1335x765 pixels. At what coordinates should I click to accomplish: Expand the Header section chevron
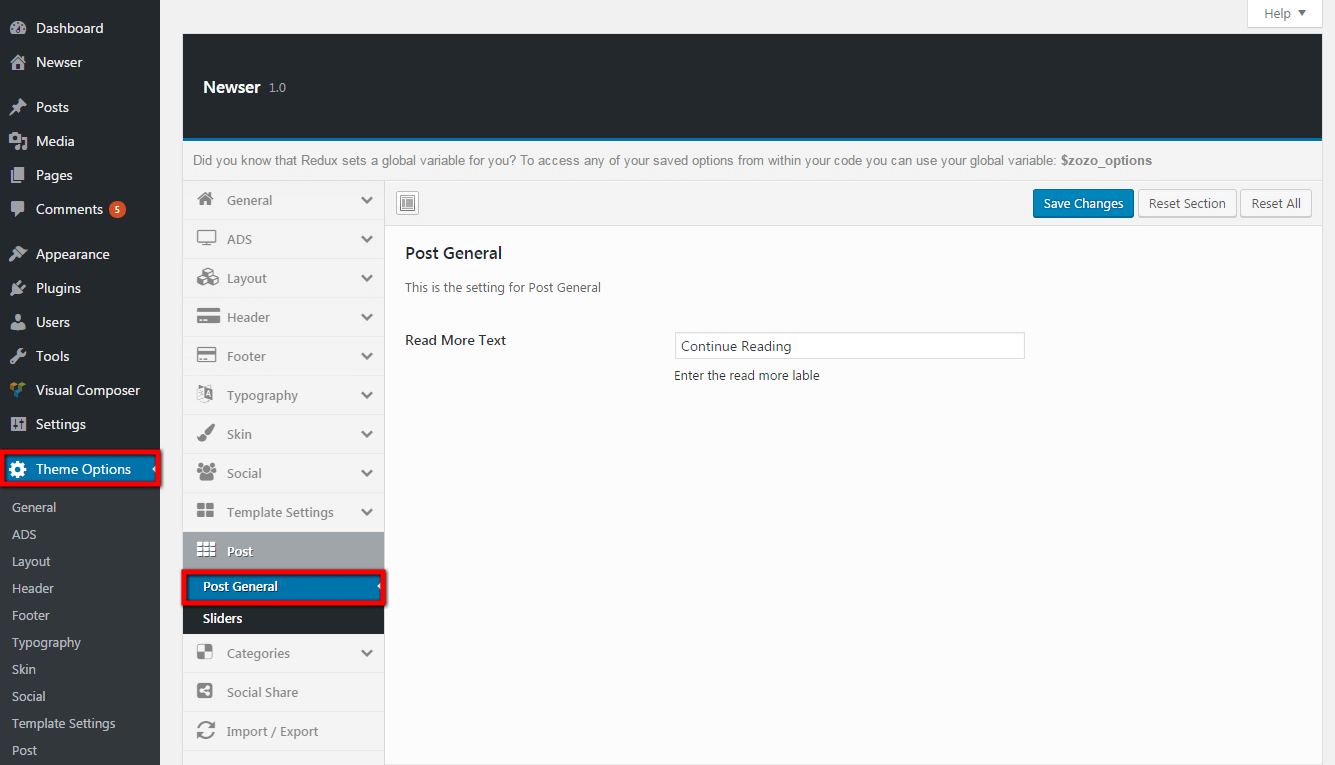367,317
